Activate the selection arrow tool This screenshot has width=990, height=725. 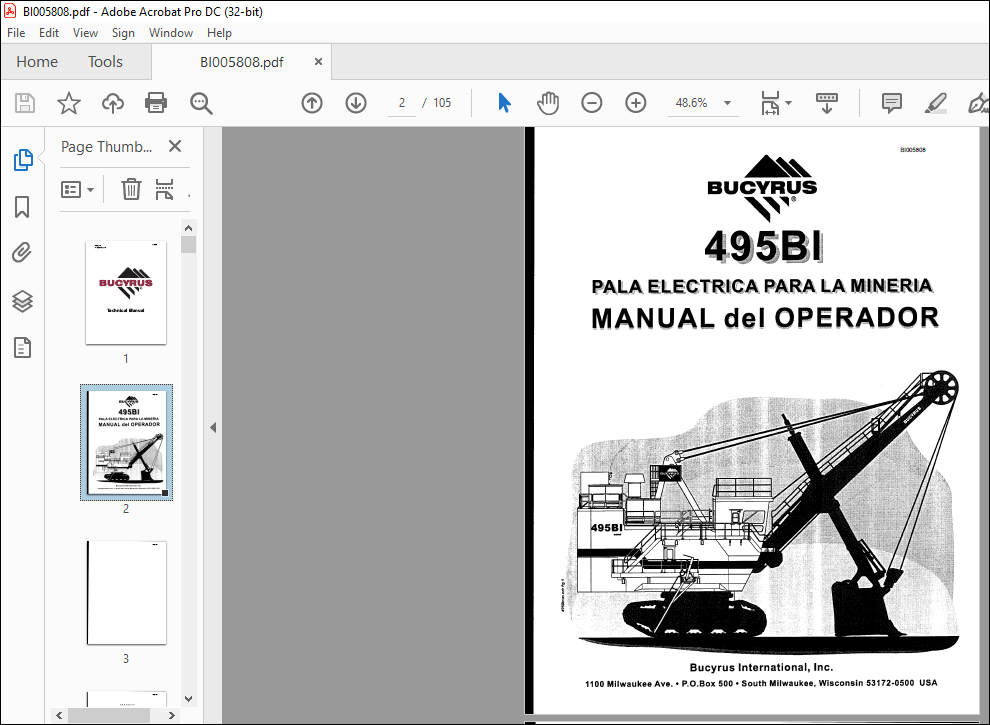coord(504,103)
